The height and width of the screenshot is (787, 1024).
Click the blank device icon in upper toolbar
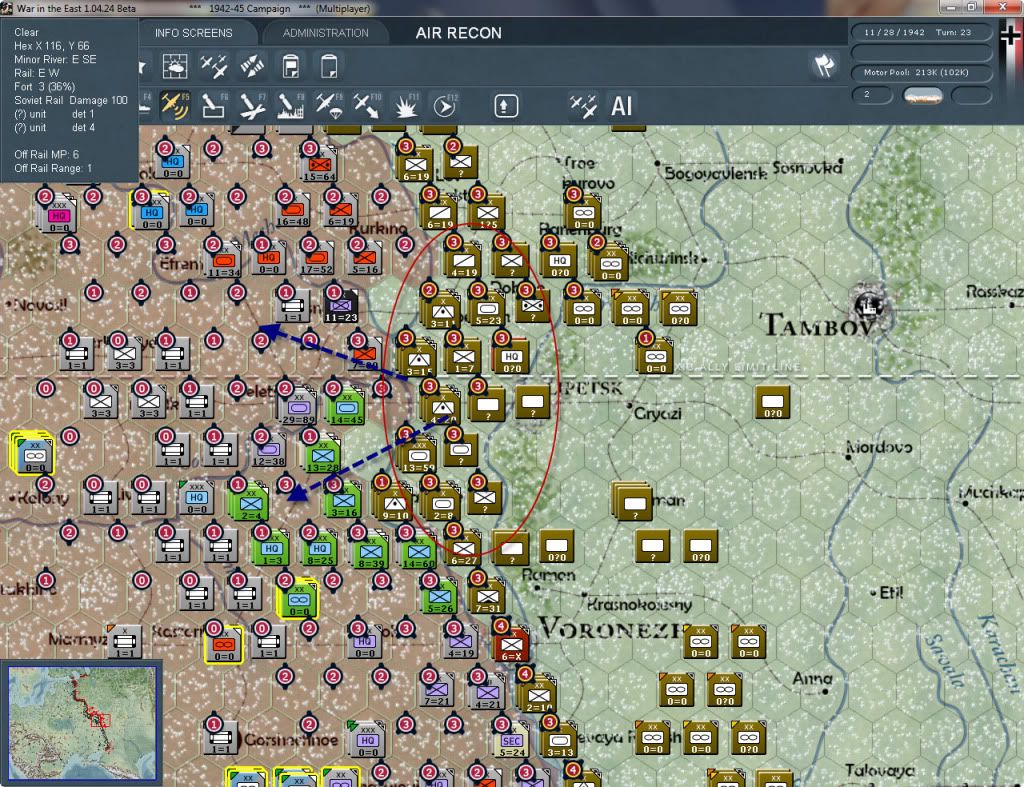(x=329, y=66)
